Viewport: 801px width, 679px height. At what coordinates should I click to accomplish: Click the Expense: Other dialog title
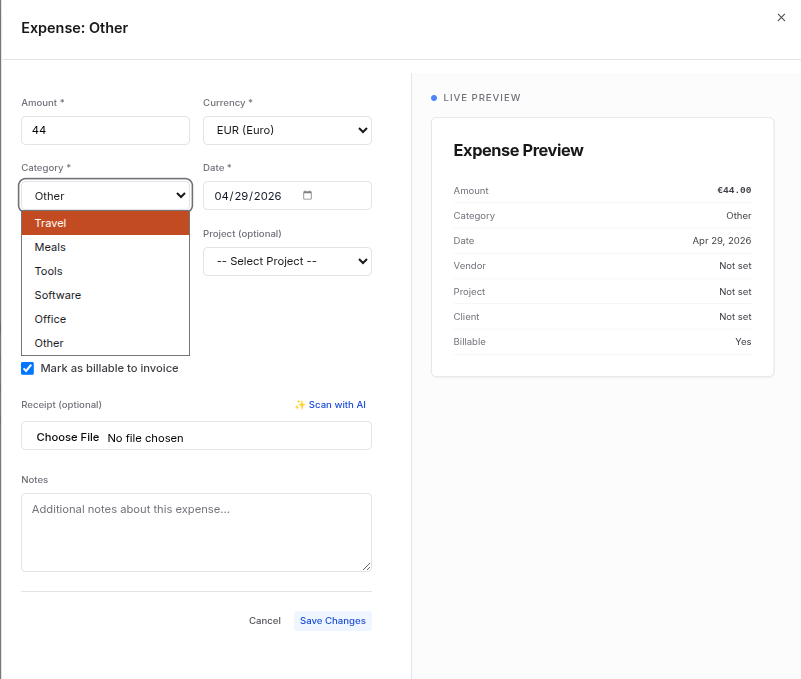pyautogui.click(x=75, y=28)
